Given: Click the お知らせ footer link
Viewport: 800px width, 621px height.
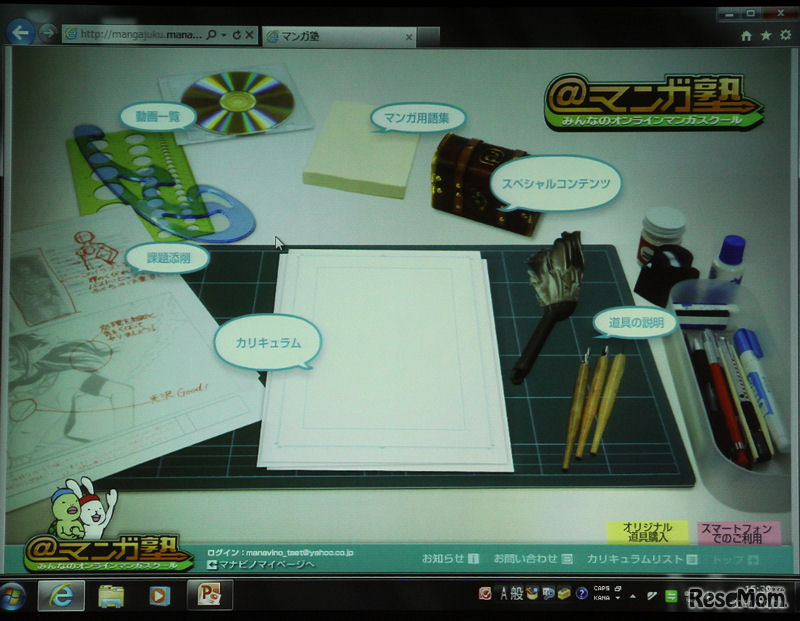Looking at the screenshot, I should [450, 559].
